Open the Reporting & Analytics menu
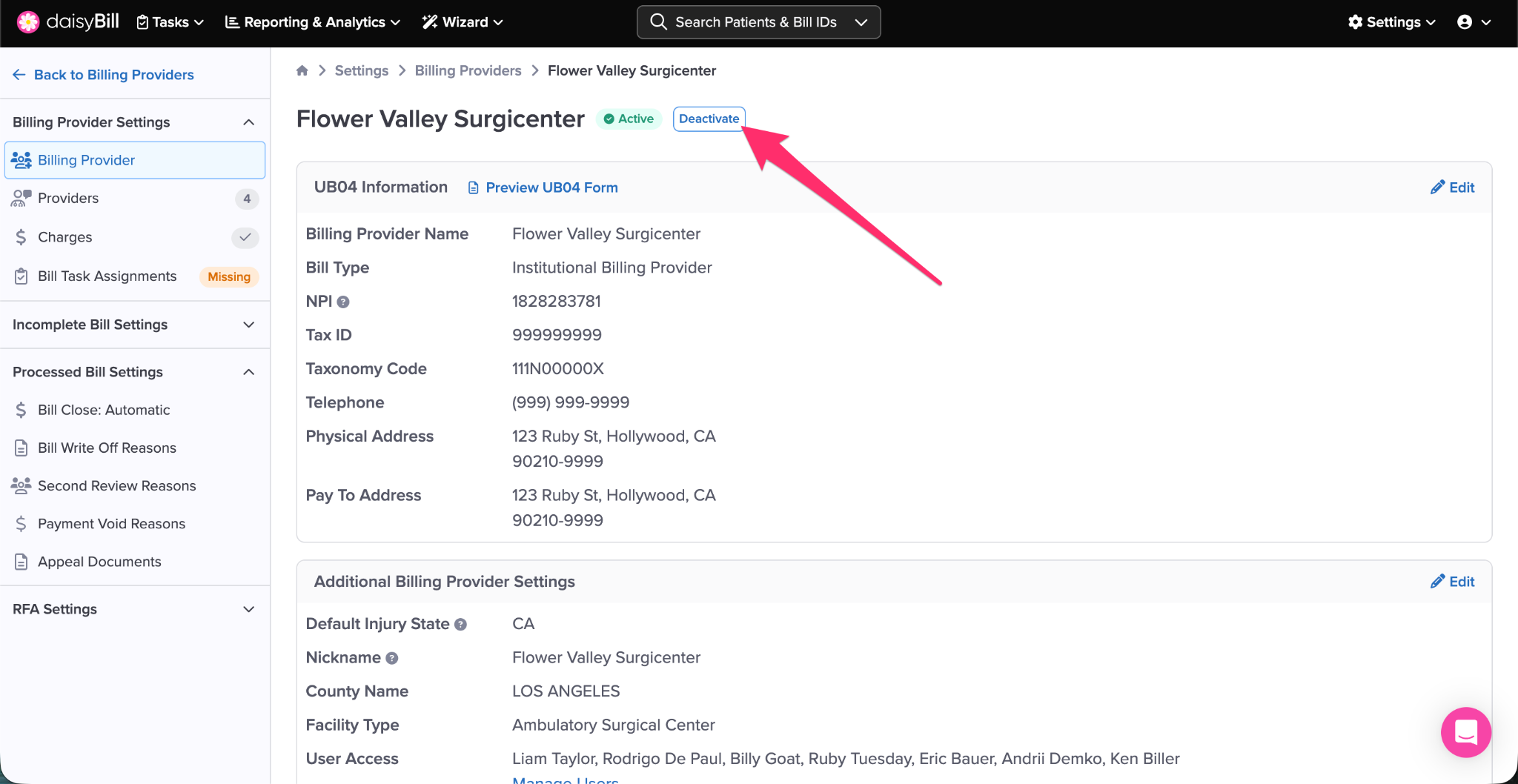The image size is (1518, 784). [312, 22]
